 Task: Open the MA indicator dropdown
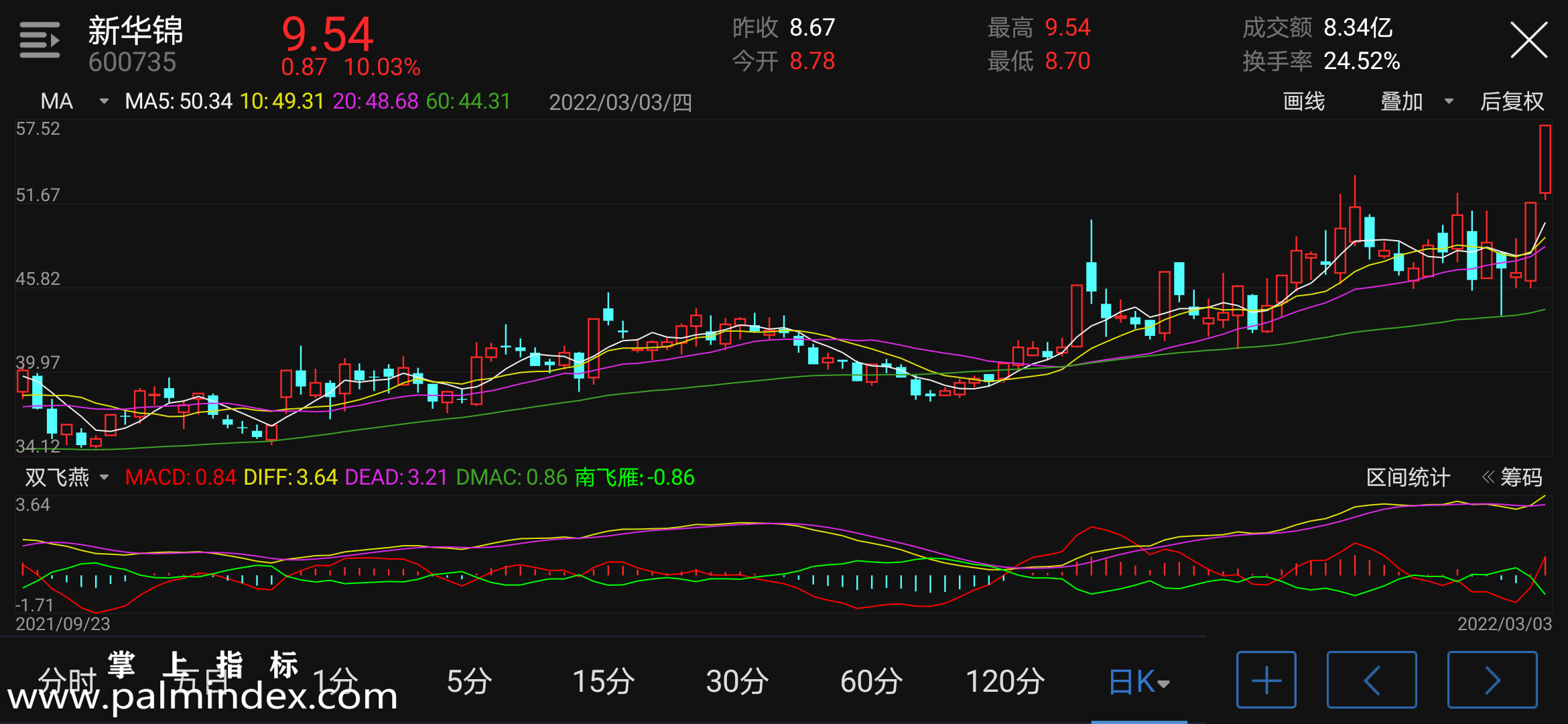pyautogui.click(x=74, y=101)
